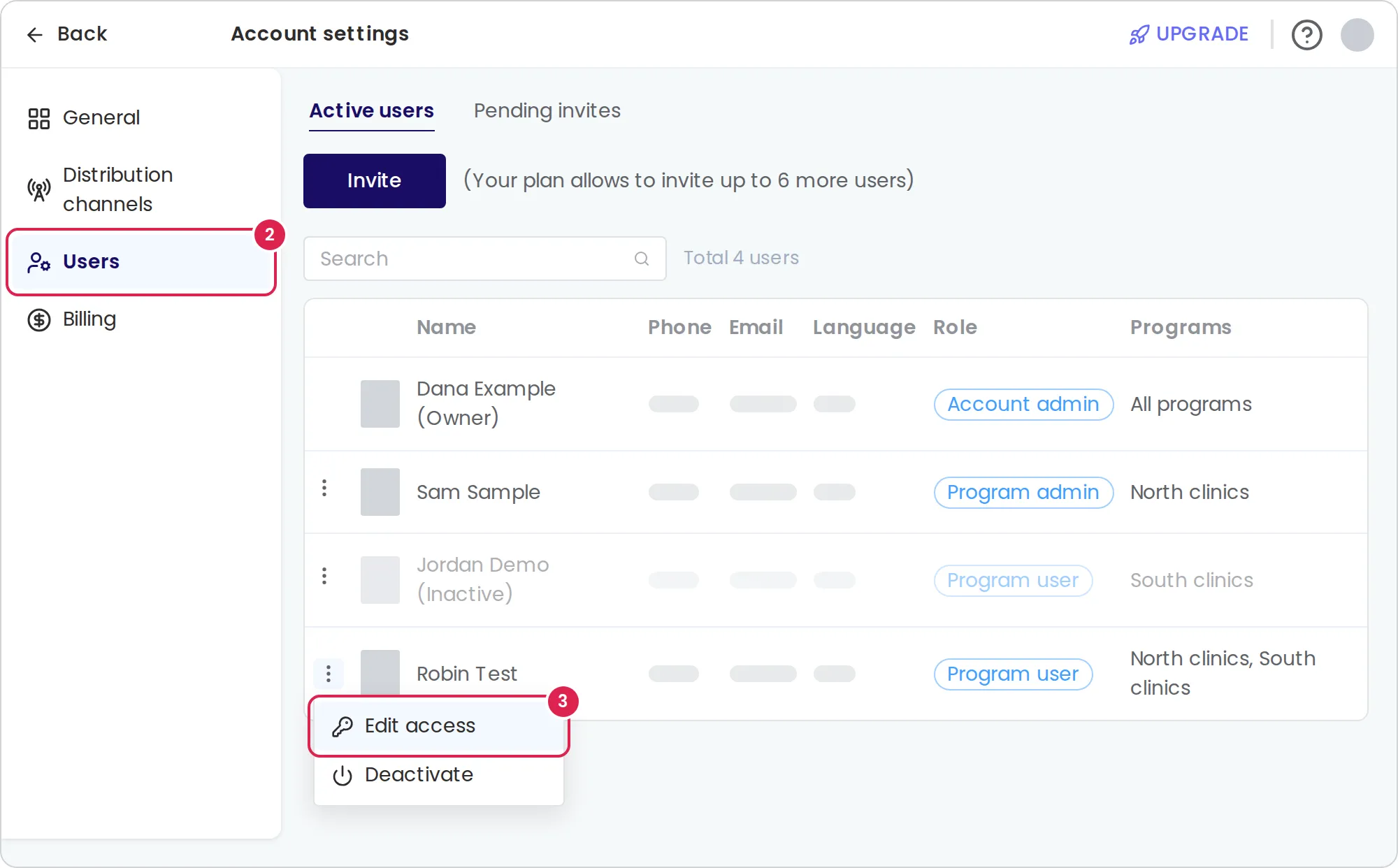Click the Total 4 users label
1398x868 pixels.
[741, 258]
